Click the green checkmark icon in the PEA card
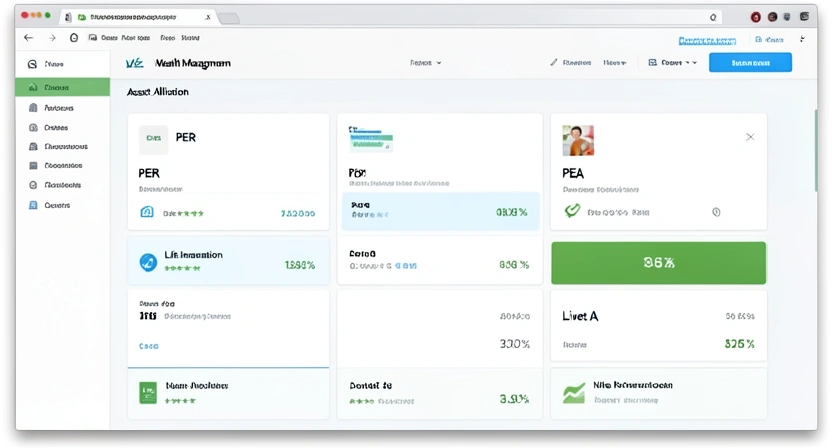The width and height of the screenshot is (832, 448). click(572, 211)
